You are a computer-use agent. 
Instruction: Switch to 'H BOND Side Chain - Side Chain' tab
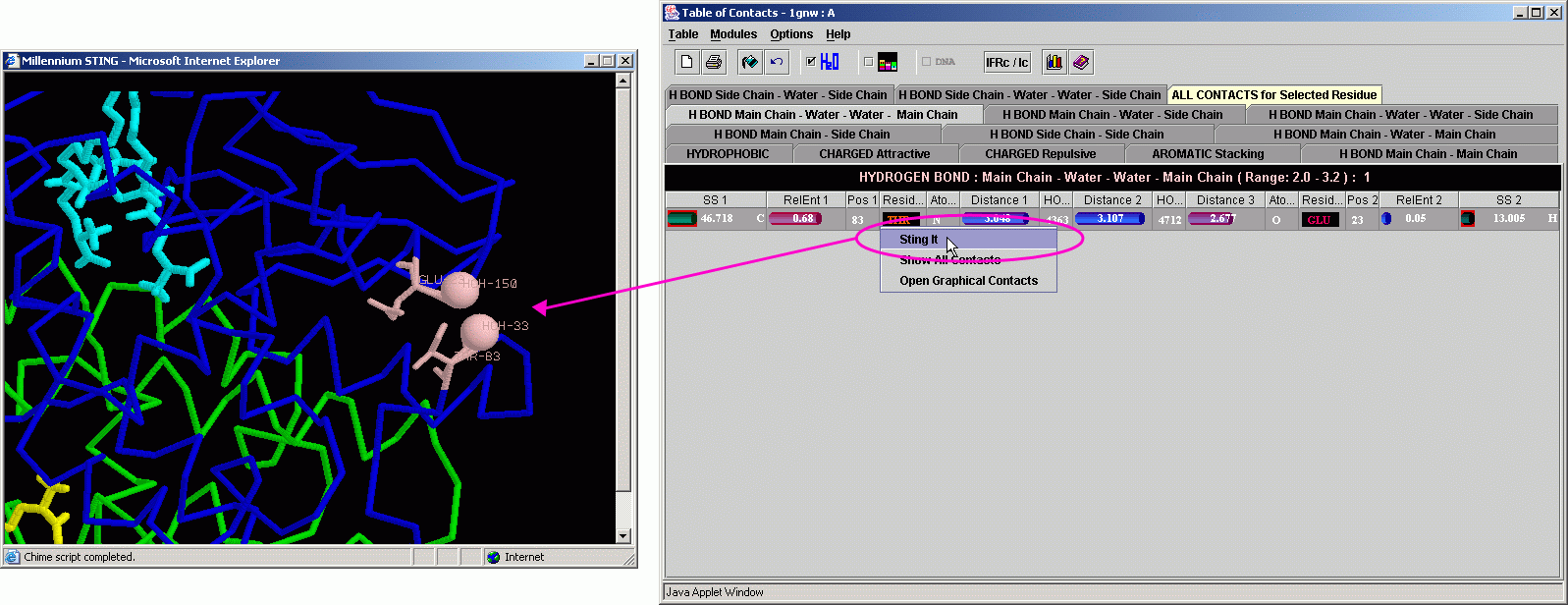tap(1077, 135)
